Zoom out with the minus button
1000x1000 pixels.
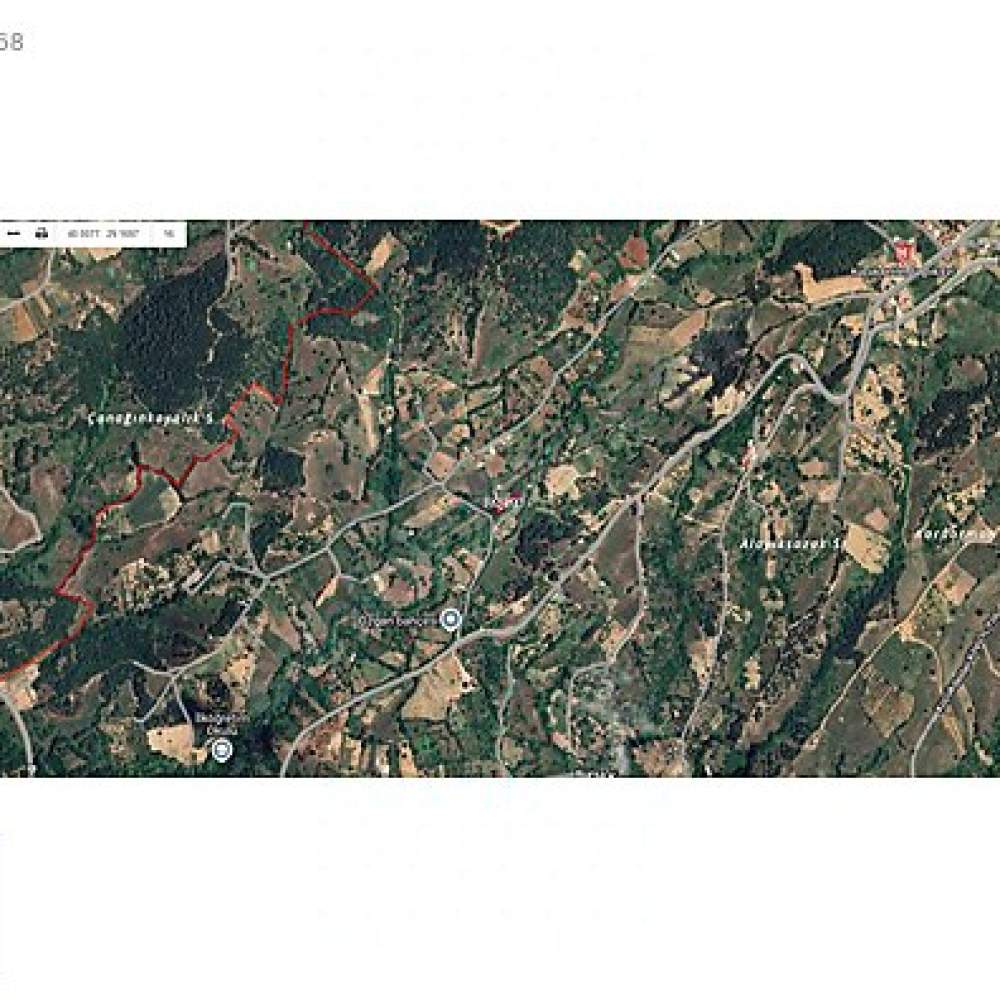click(14, 233)
